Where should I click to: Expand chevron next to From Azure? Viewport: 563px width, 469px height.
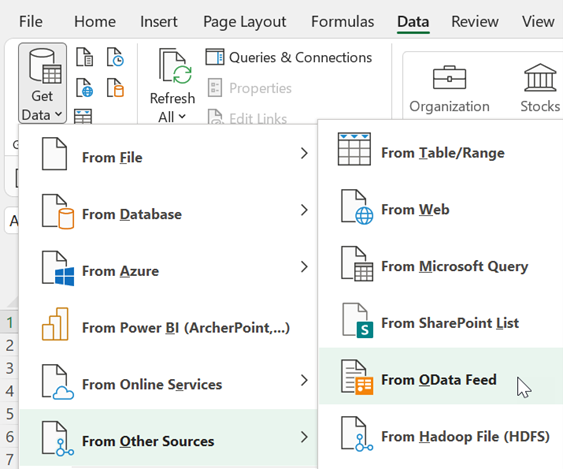(304, 267)
